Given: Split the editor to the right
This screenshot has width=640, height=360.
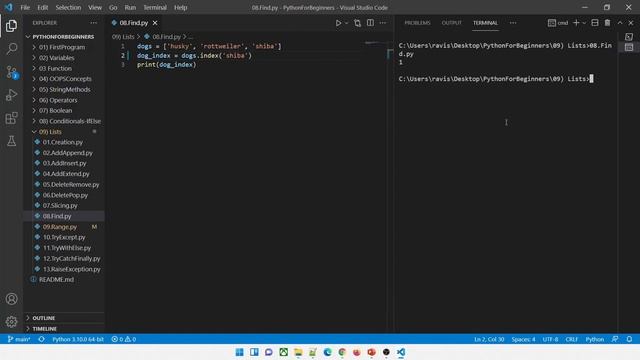Looking at the screenshot, I should 370,23.
